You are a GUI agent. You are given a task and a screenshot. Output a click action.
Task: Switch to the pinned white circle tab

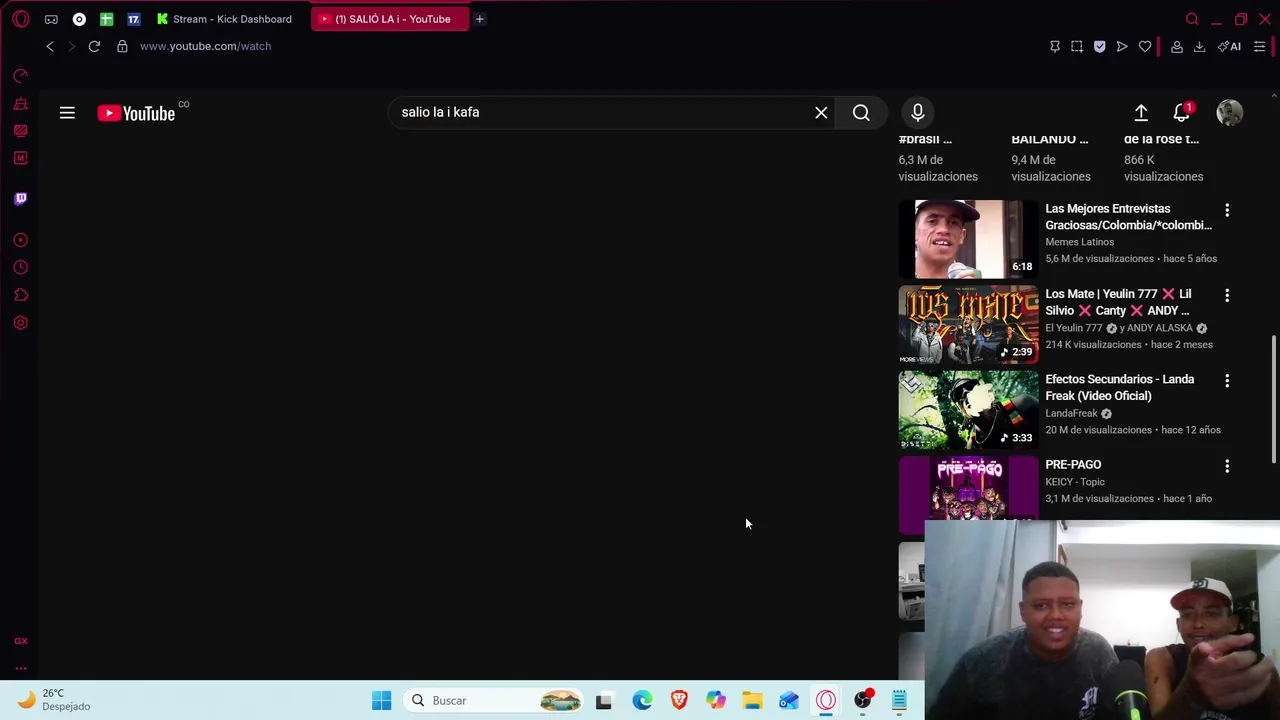[79, 19]
